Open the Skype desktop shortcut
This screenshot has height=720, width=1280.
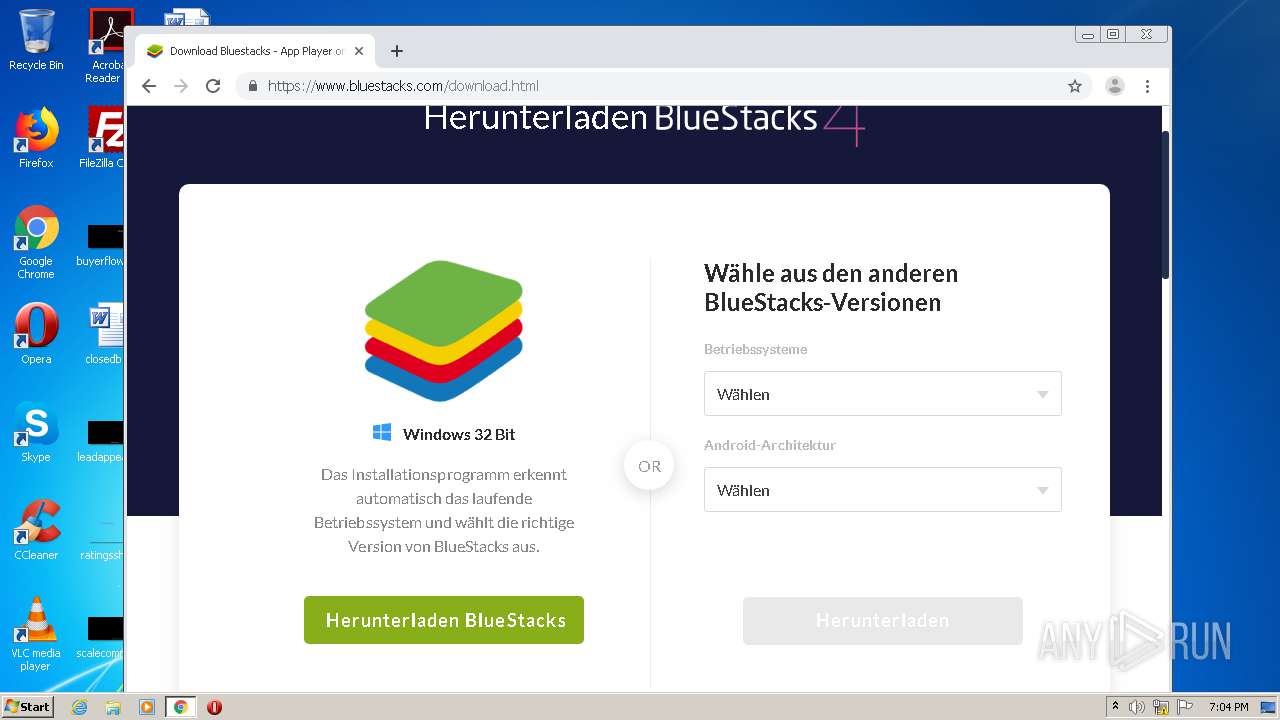pyautogui.click(x=36, y=432)
